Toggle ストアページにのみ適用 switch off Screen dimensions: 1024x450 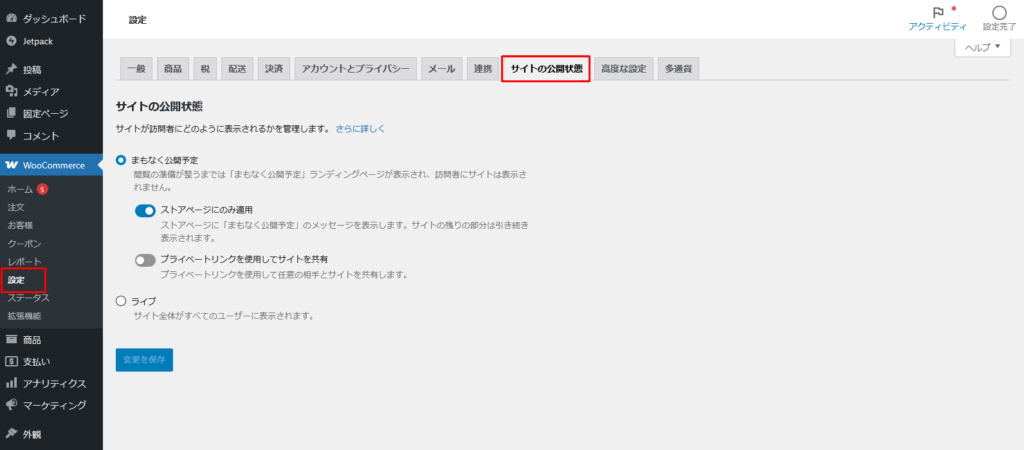point(146,210)
